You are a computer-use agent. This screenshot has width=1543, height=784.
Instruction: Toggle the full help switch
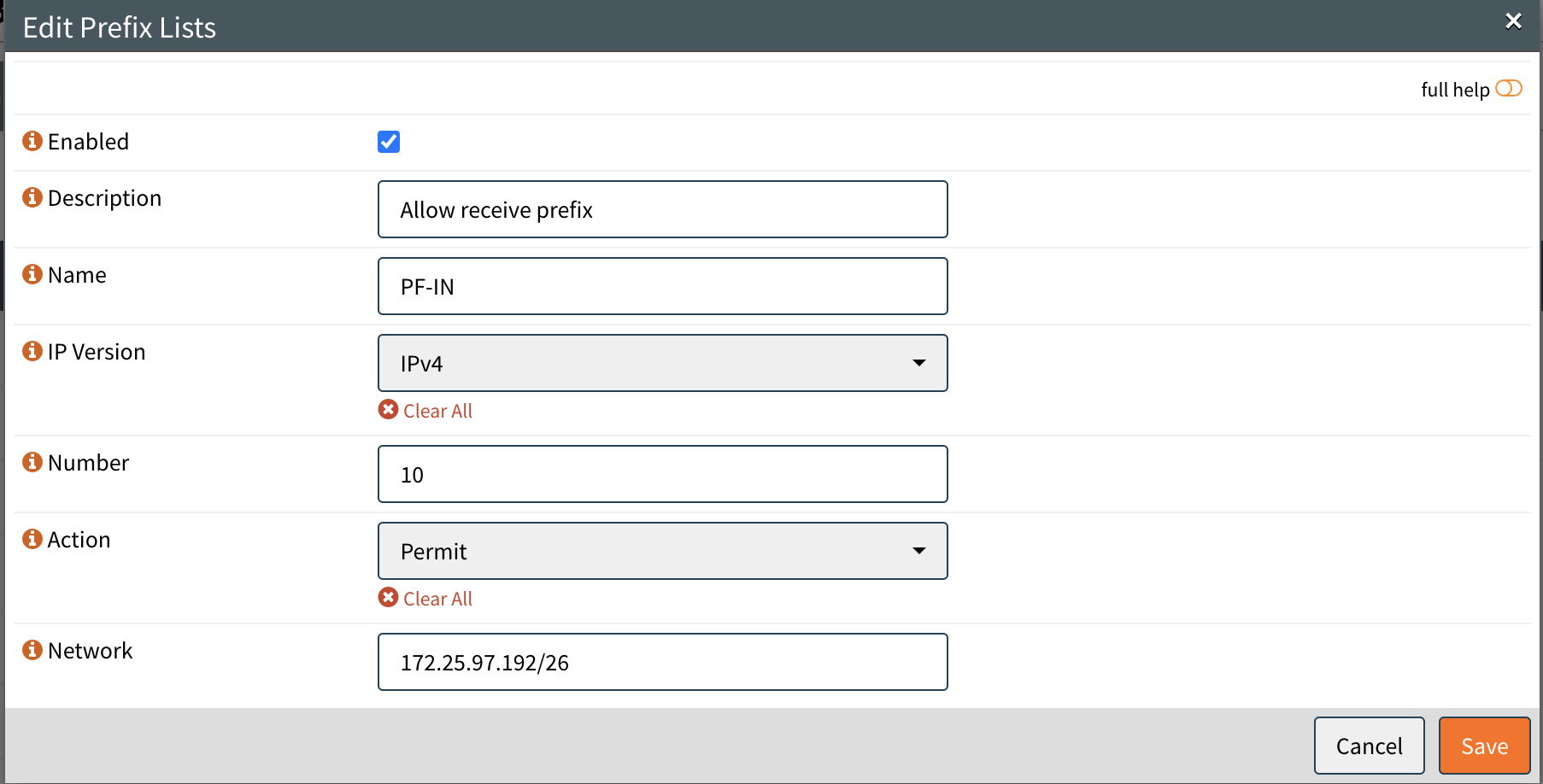coord(1509,89)
